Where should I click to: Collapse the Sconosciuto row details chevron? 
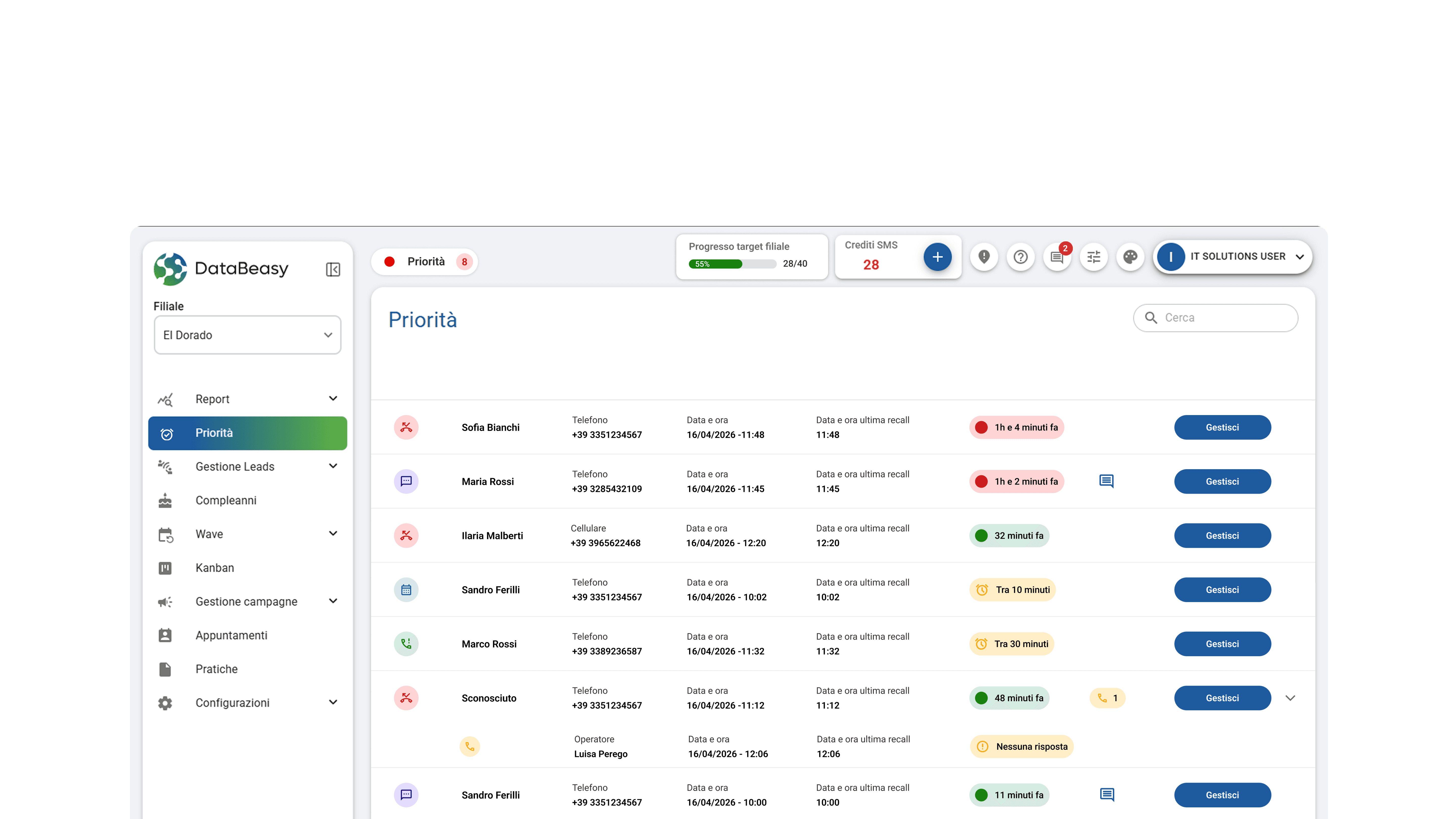[1290, 697]
